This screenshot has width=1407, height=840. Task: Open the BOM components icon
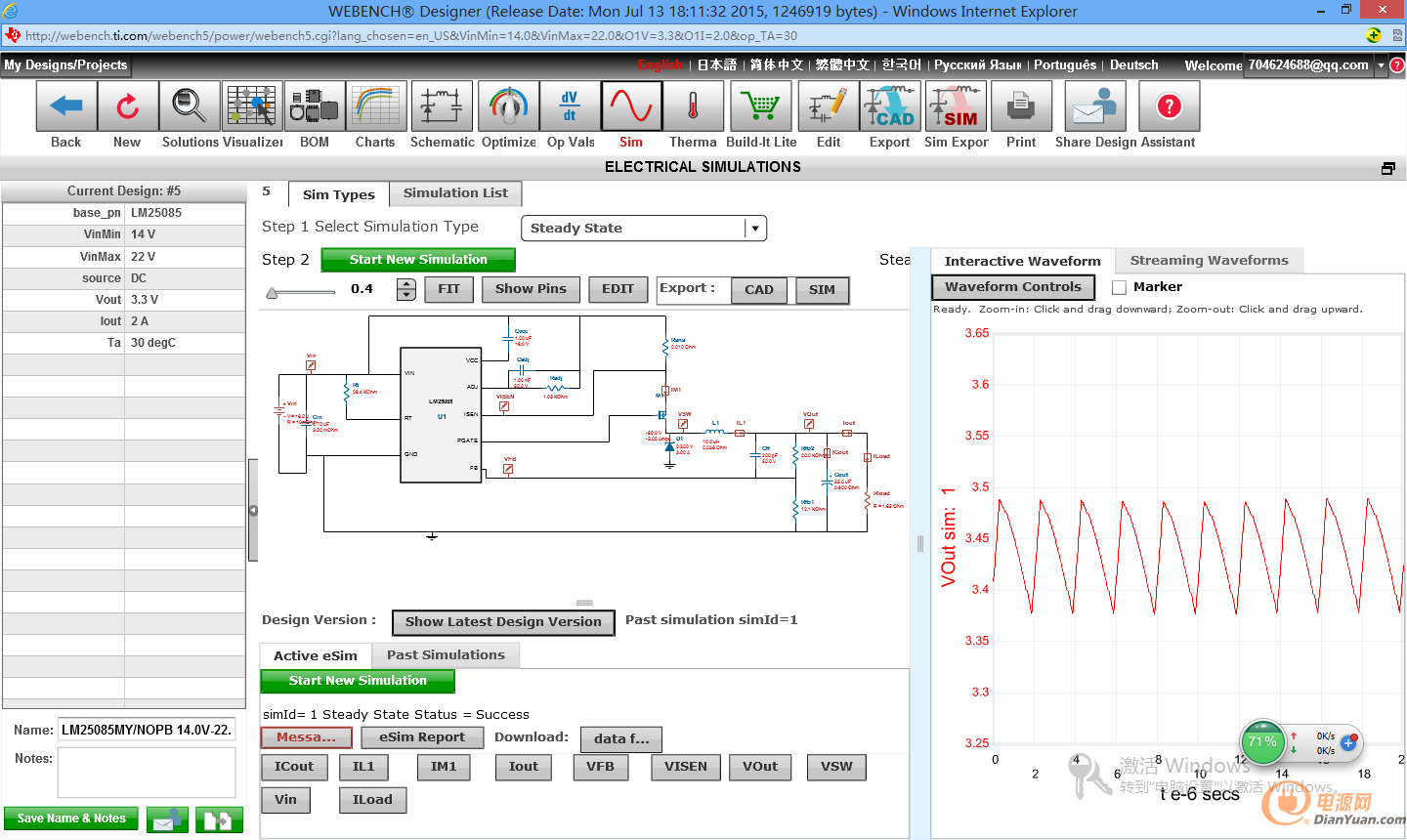pyautogui.click(x=315, y=105)
